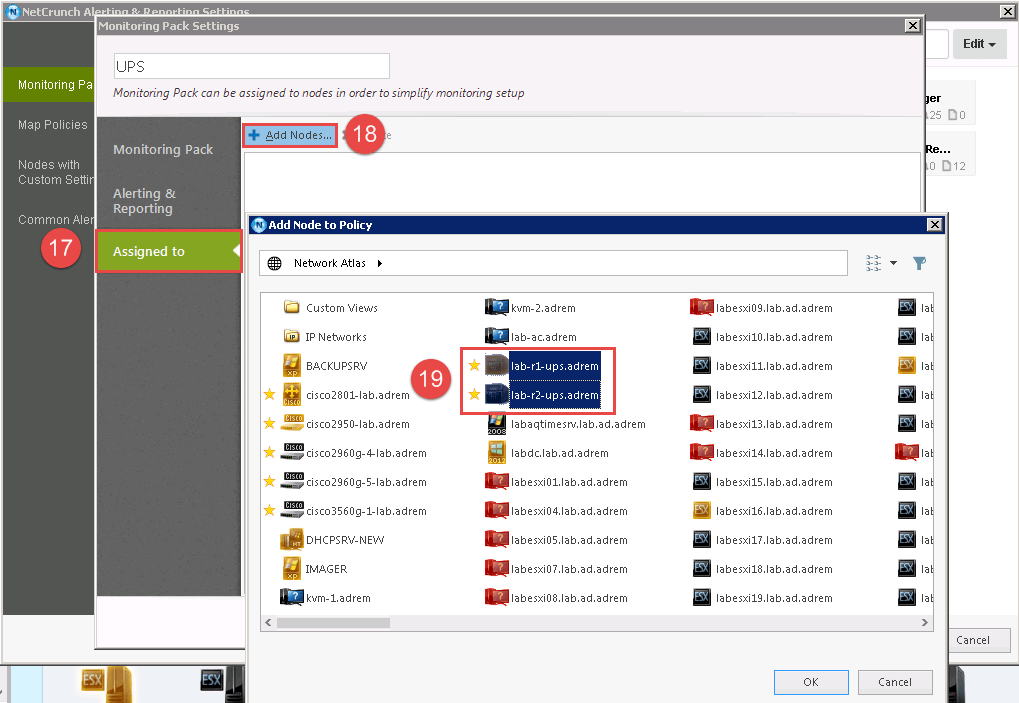Click the horizontal scrollbar thumb
1019x703 pixels.
[333, 622]
